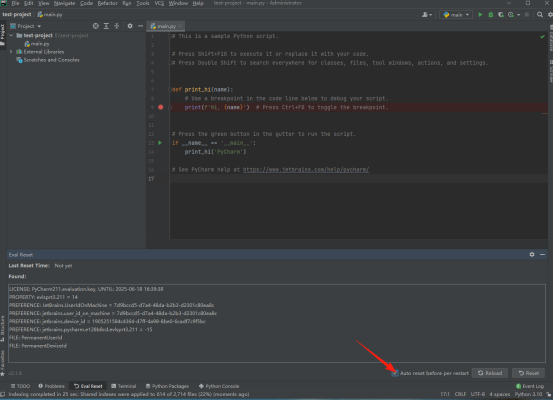
Task: Open the Tools menu
Action: (x=143, y=3)
